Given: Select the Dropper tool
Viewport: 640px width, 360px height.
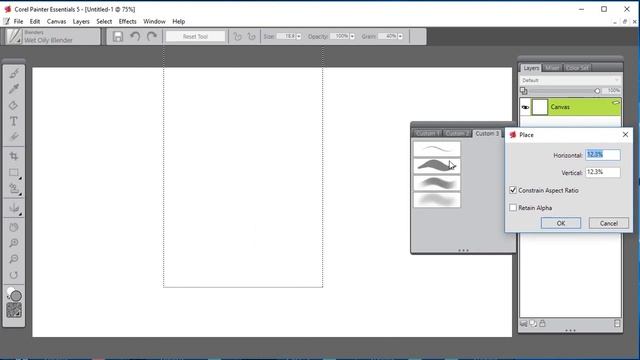Looking at the screenshot, I should (x=14, y=89).
